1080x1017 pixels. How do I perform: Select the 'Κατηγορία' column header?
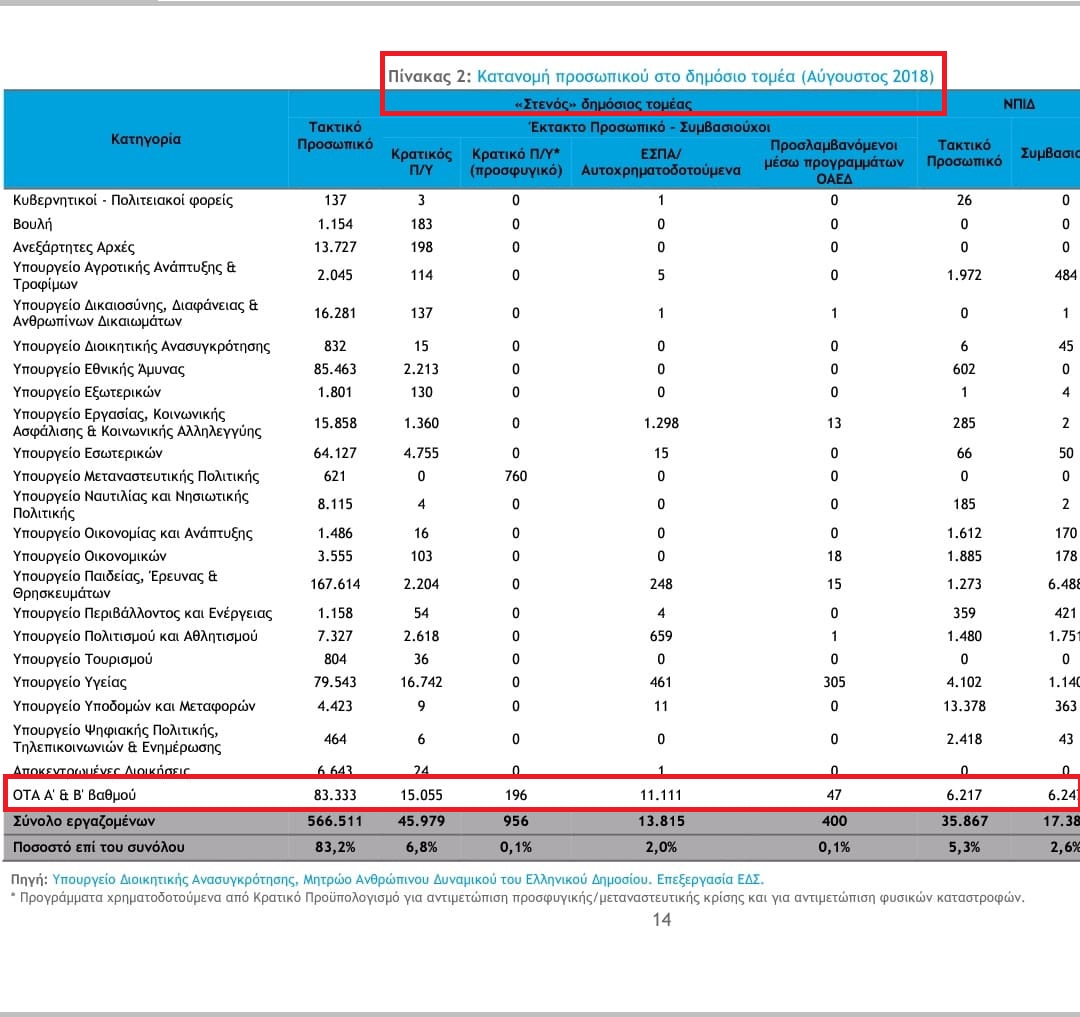146,139
